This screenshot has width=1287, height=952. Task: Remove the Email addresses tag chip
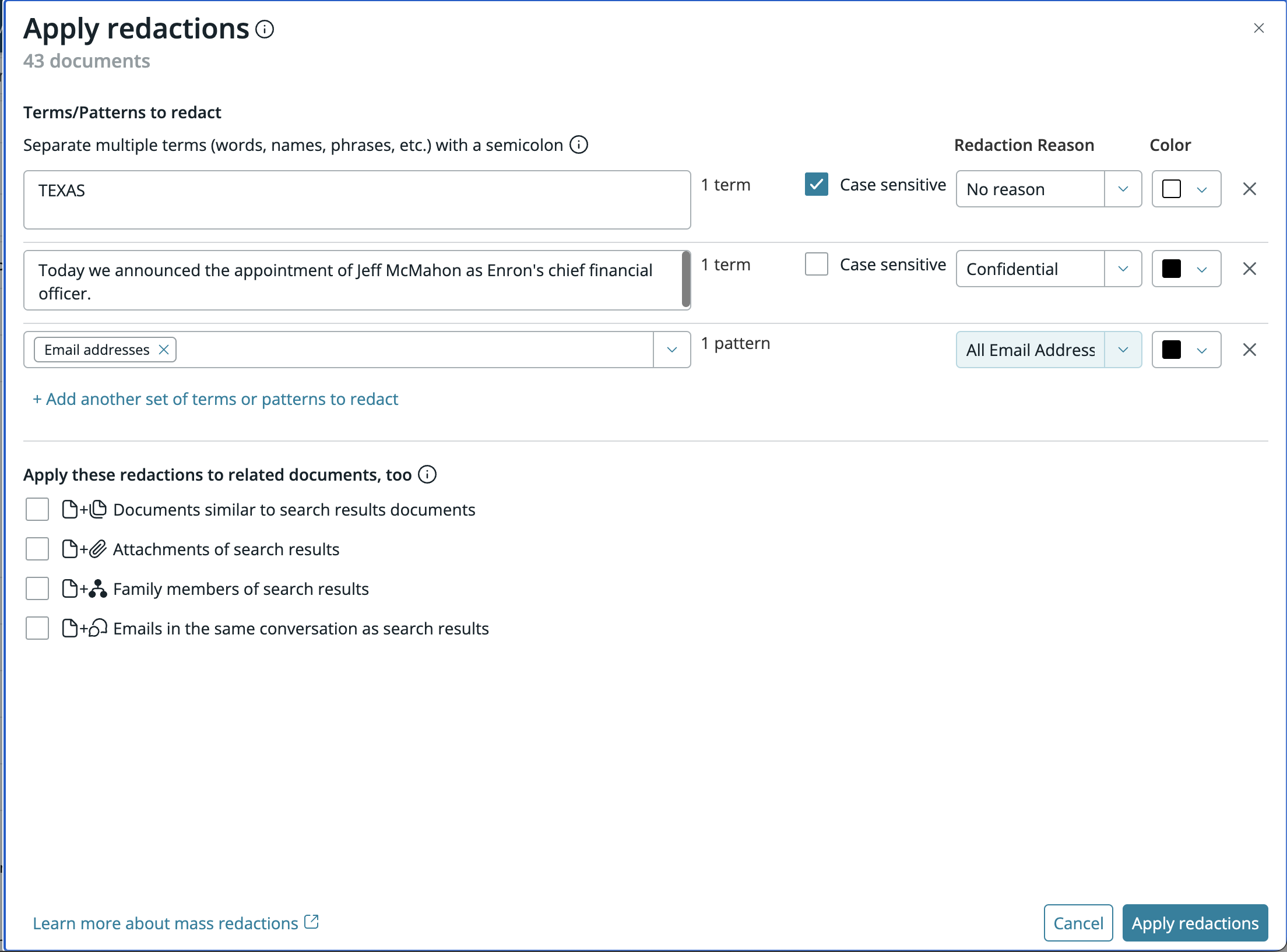tap(164, 350)
